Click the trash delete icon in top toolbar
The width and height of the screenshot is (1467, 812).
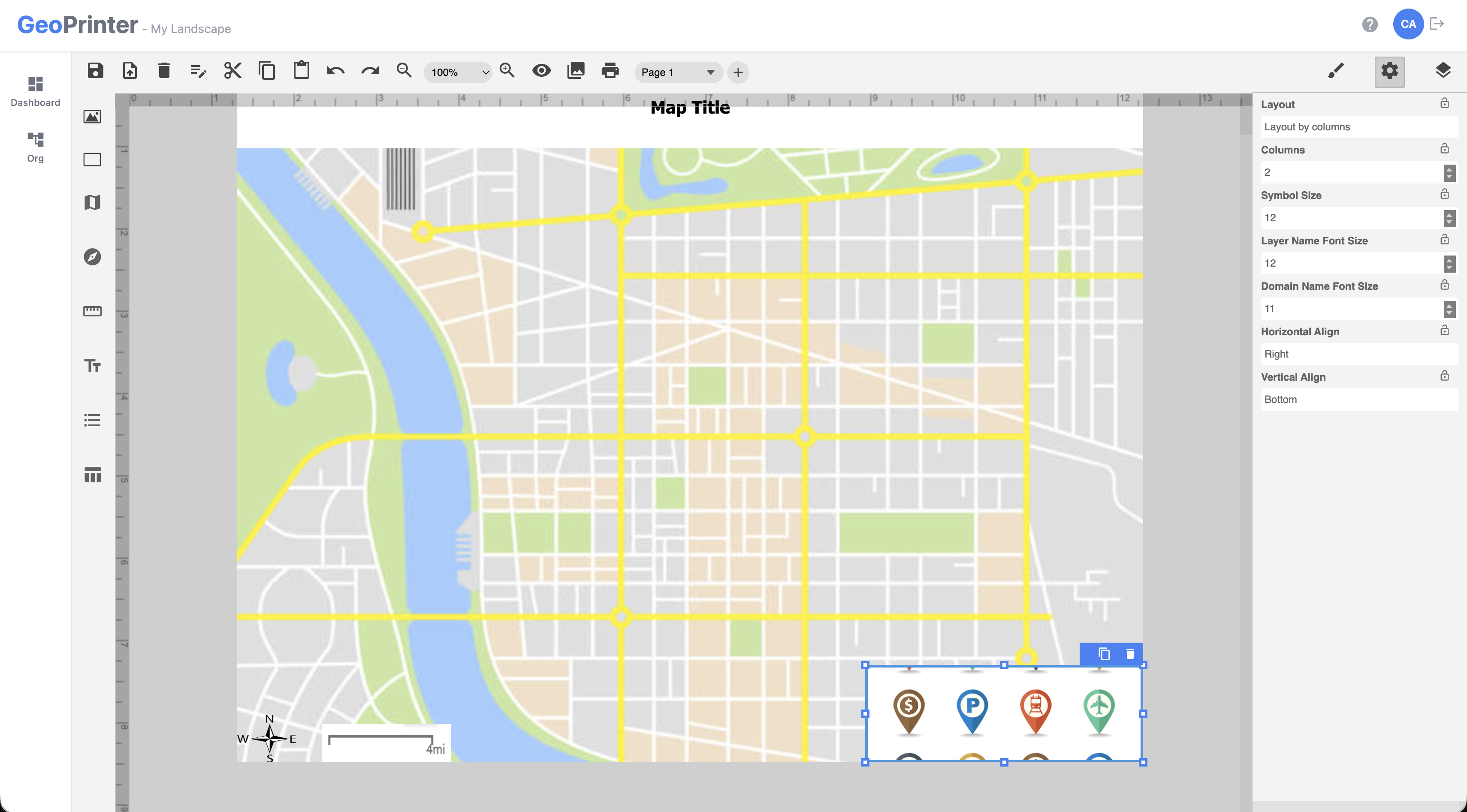[x=164, y=71]
